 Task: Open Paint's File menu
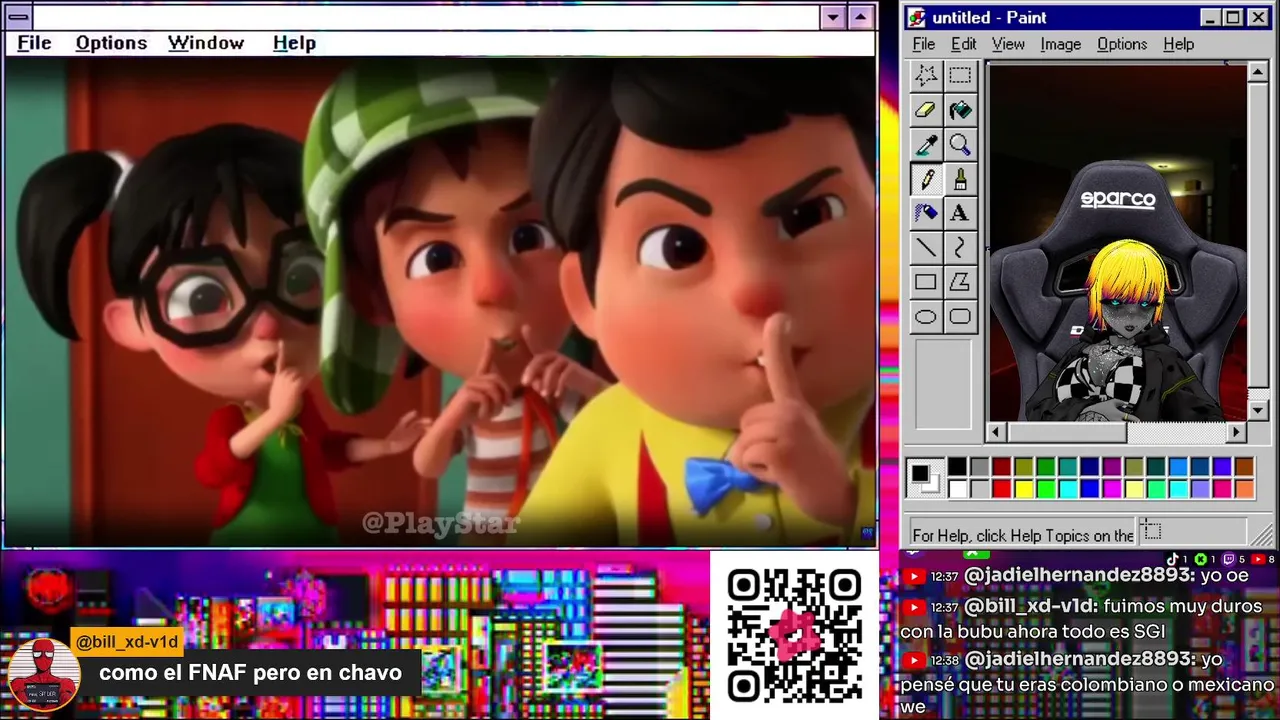pyautogui.click(x=924, y=44)
